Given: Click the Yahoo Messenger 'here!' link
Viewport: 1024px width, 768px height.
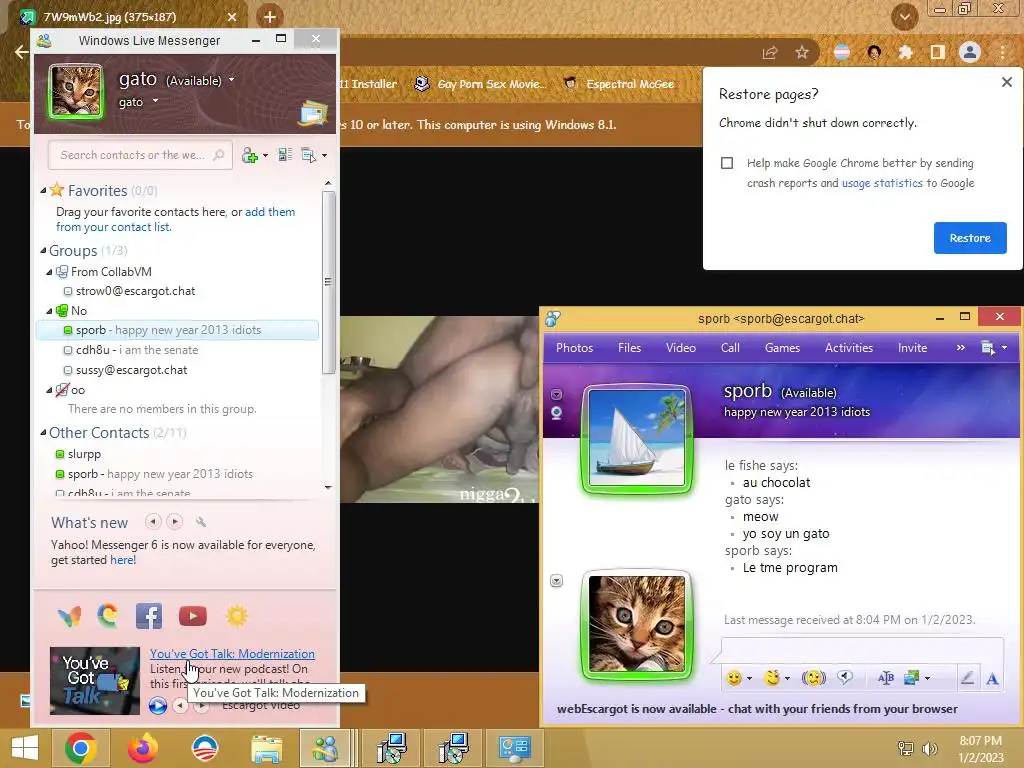Looking at the screenshot, I should [x=123, y=560].
